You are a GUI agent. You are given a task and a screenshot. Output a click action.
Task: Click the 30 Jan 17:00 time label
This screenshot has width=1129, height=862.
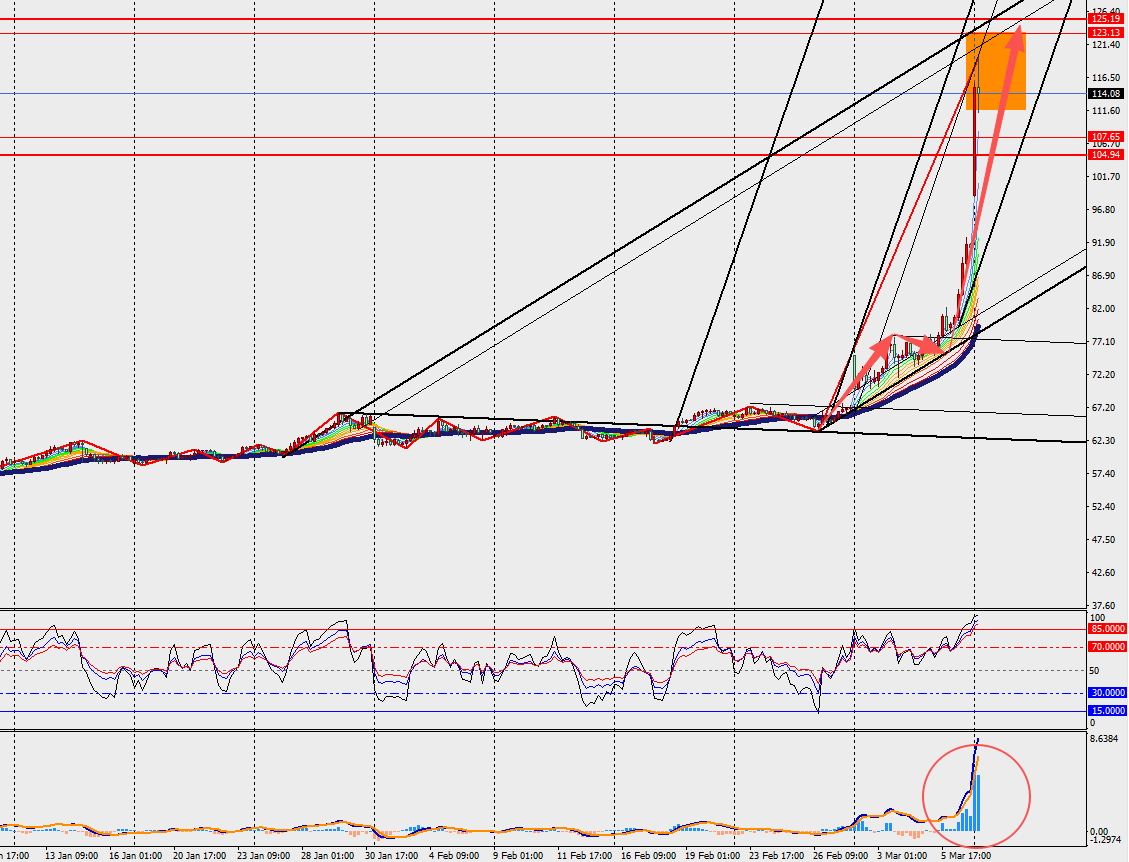[x=391, y=856]
